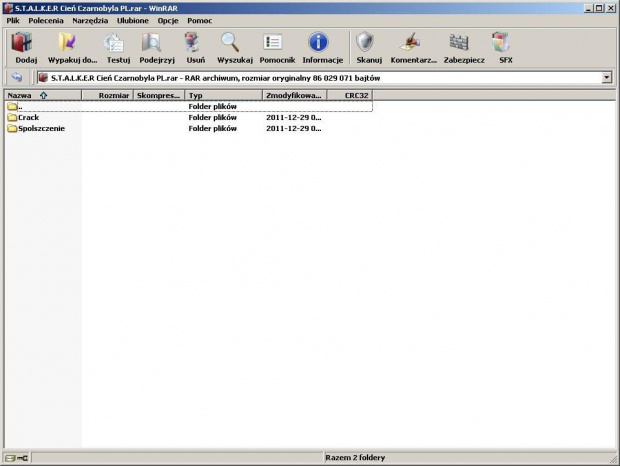Click the parent '..' folder icon
The image size is (620, 466).
(12, 106)
